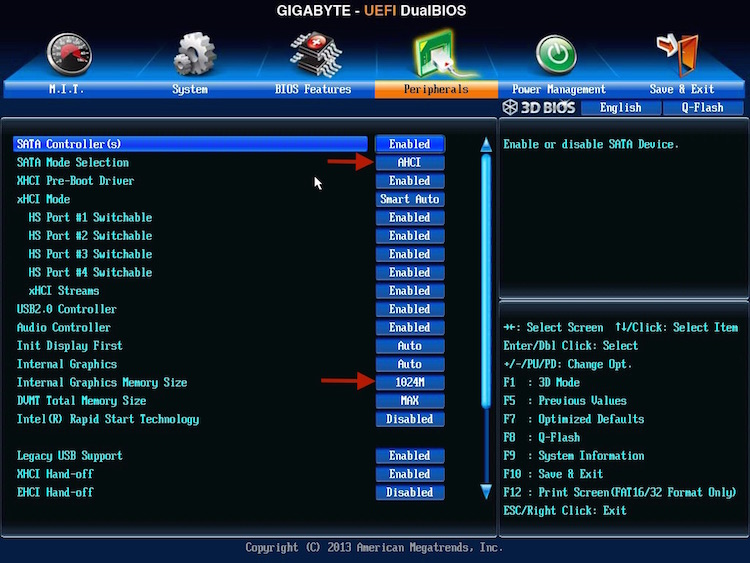Select the DVMT Total Memory Size label

pos(81,401)
